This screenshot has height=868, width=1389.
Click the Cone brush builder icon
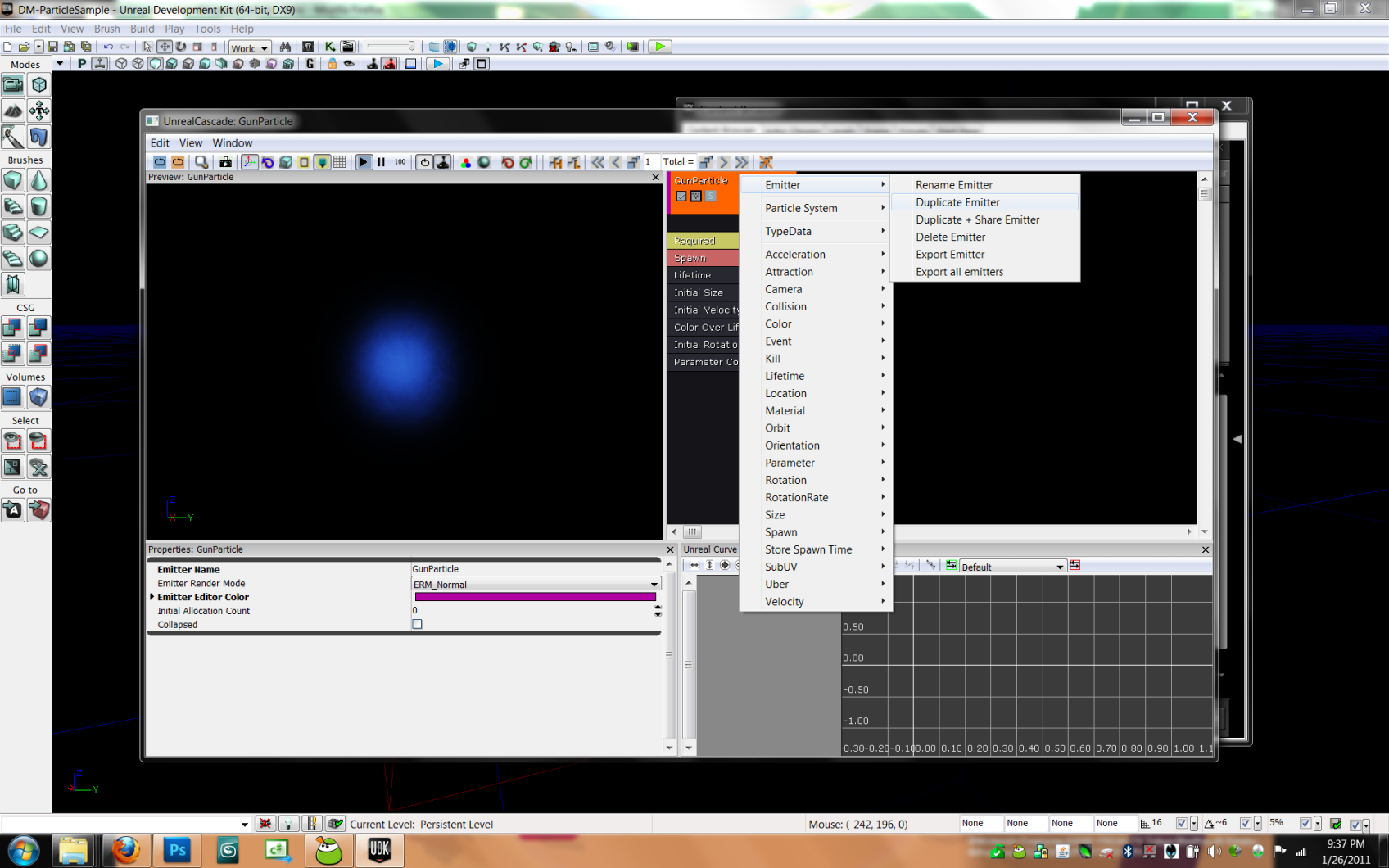pyautogui.click(x=38, y=180)
